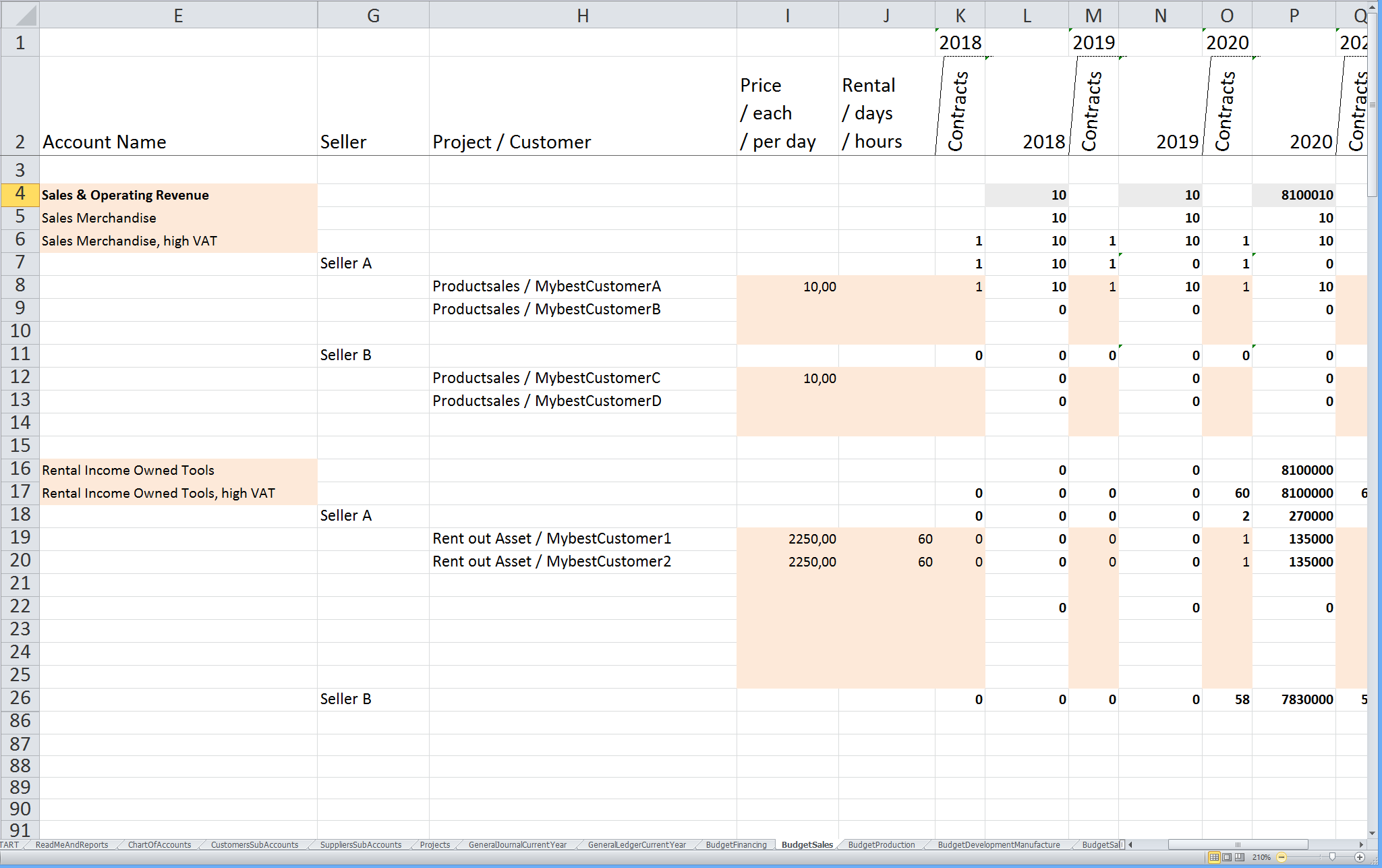Switch to GeneralLedgerCurrentYear sheet tab
Image resolution: width=1382 pixels, height=868 pixels.
point(636,844)
